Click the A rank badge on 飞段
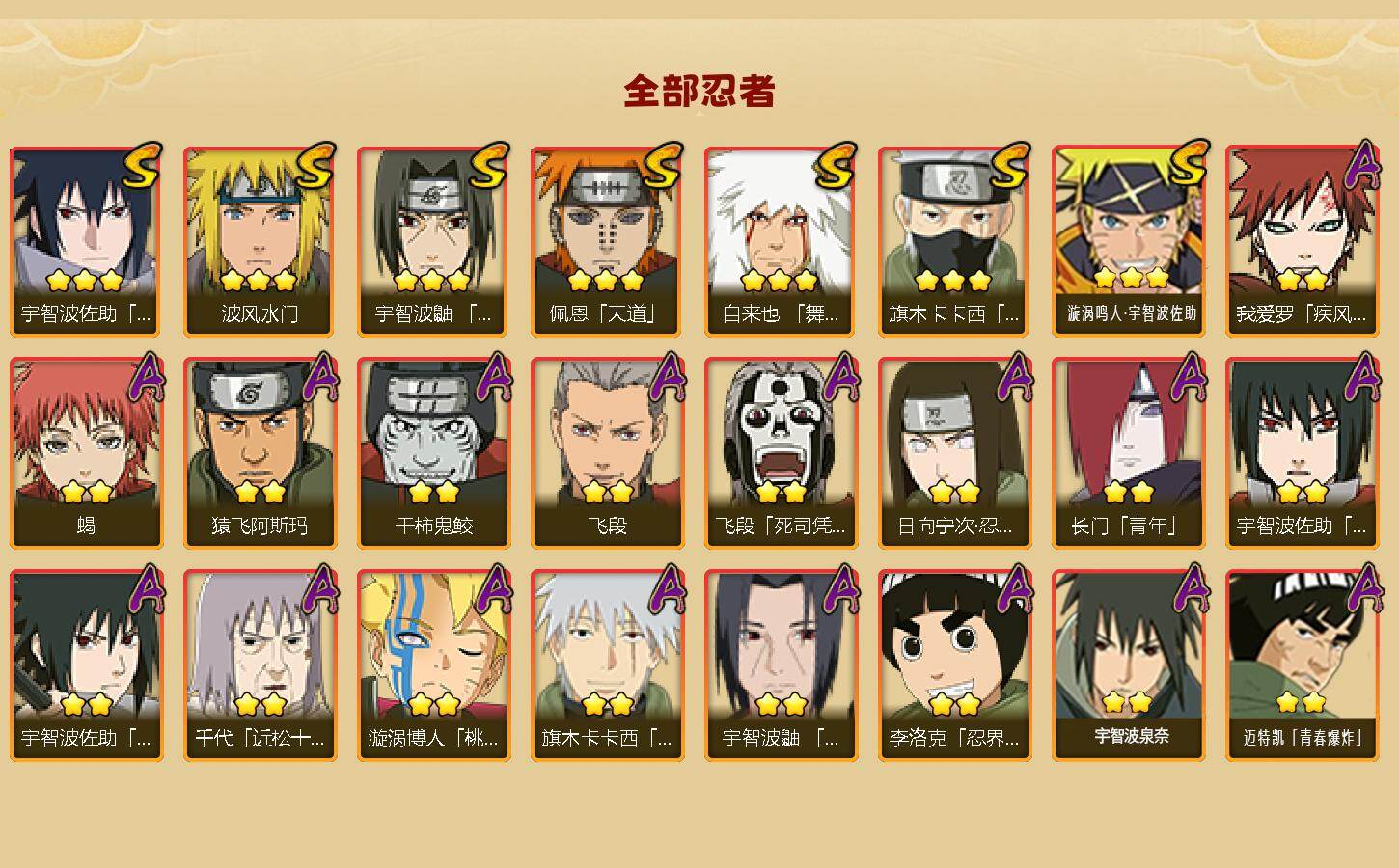 [667, 376]
